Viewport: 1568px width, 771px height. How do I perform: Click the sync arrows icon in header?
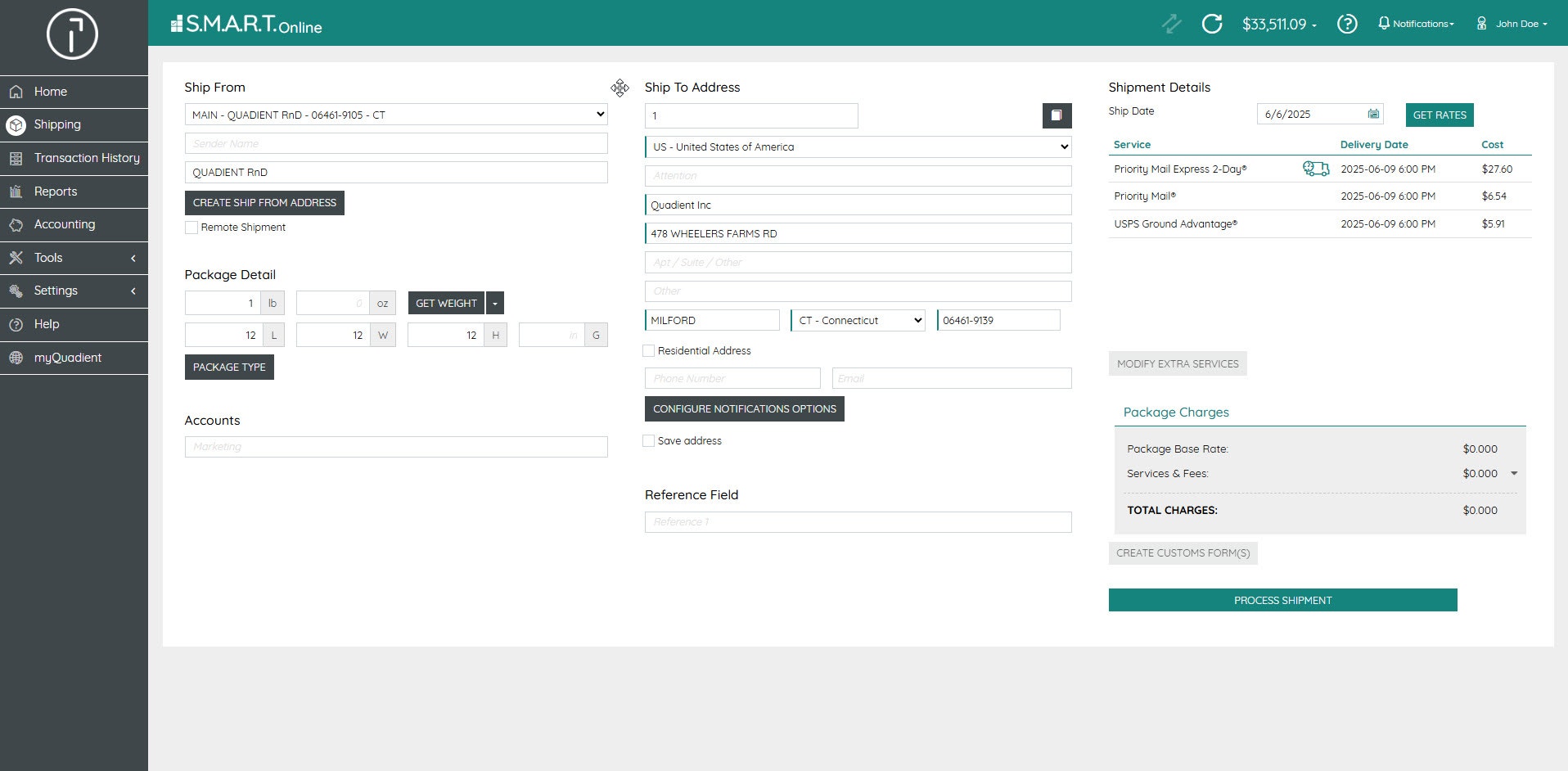[1172, 24]
